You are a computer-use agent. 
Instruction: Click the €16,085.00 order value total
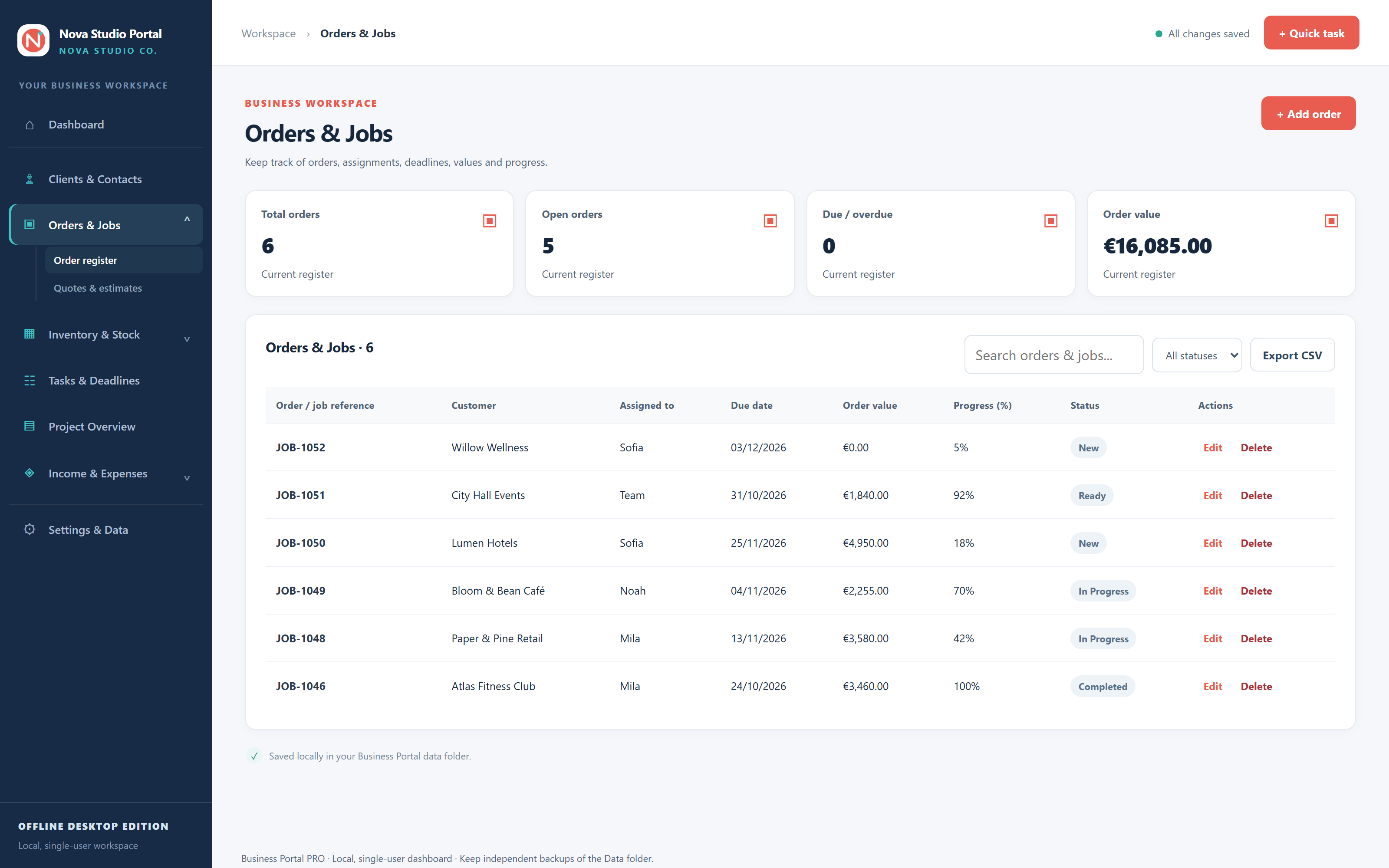(1156, 246)
